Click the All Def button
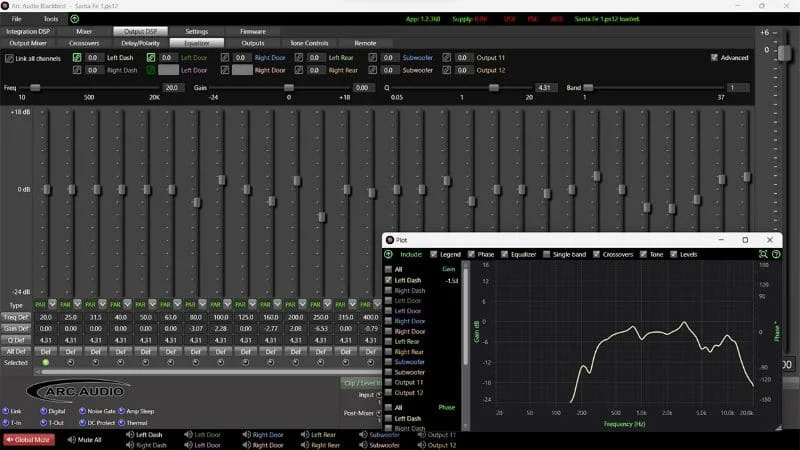This screenshot has height=450, width=800. [x=16, y=351]
